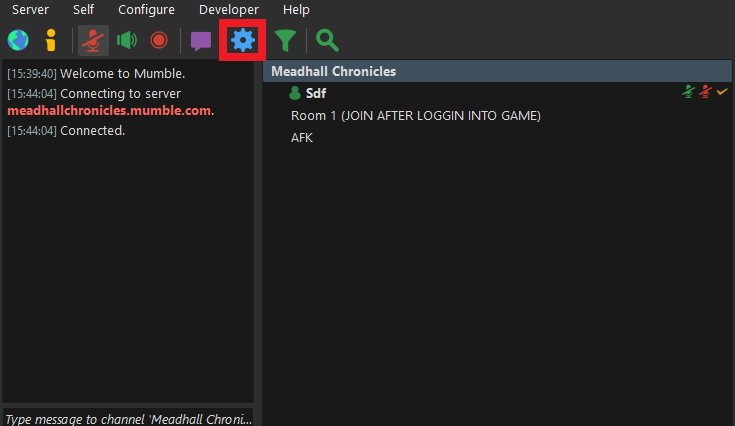Screen dimensions: 735x426
Task: Select the Room 1 (JOIN AFTER LOGGIN INTO GAME) channel
Action: (x=416, y=115)
